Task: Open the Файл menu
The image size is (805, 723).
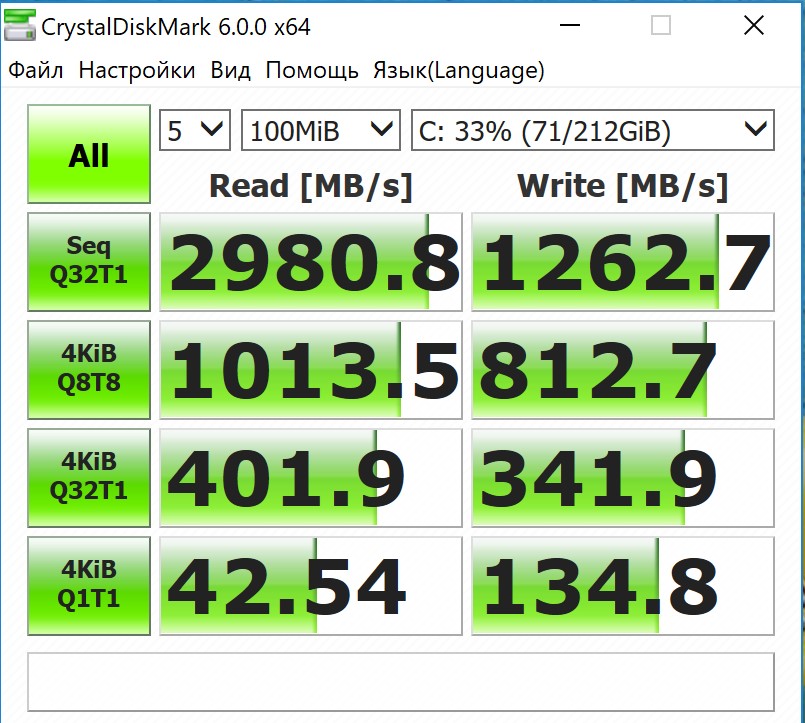Action: [x=36, y=70]
